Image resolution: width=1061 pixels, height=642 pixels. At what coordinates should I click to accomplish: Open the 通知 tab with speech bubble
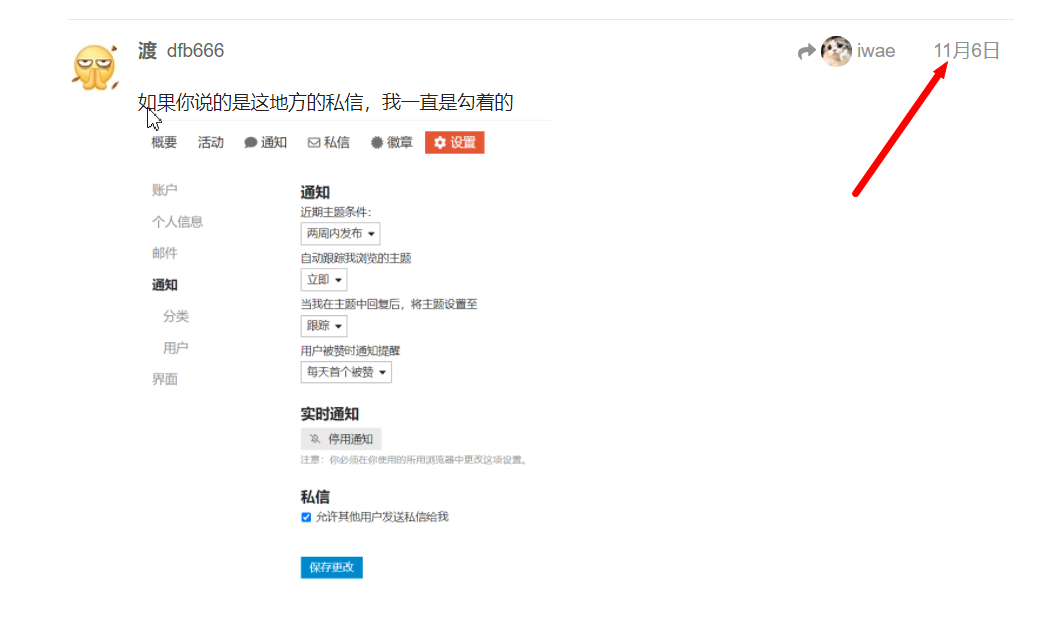coord(265,142)
